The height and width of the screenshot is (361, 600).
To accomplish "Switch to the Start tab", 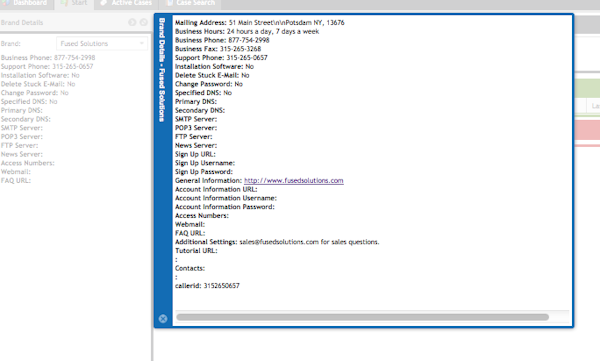I will (74, 3).
